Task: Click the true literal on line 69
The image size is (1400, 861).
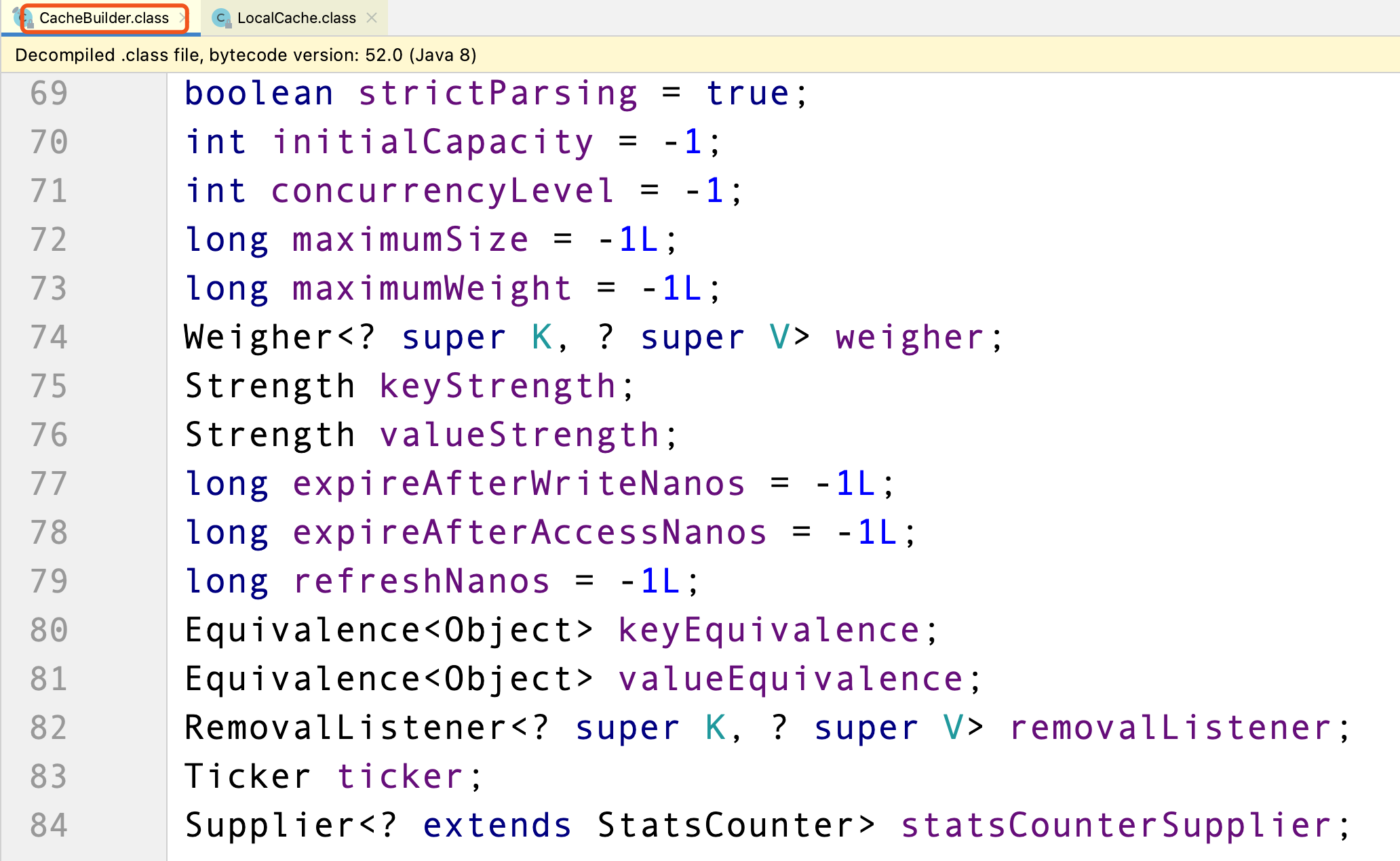Action: tap(747, 94)
